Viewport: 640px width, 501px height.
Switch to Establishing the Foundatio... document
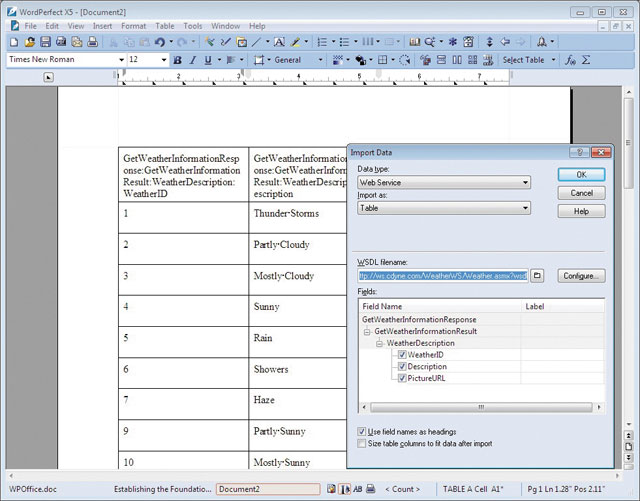point(162,489)
